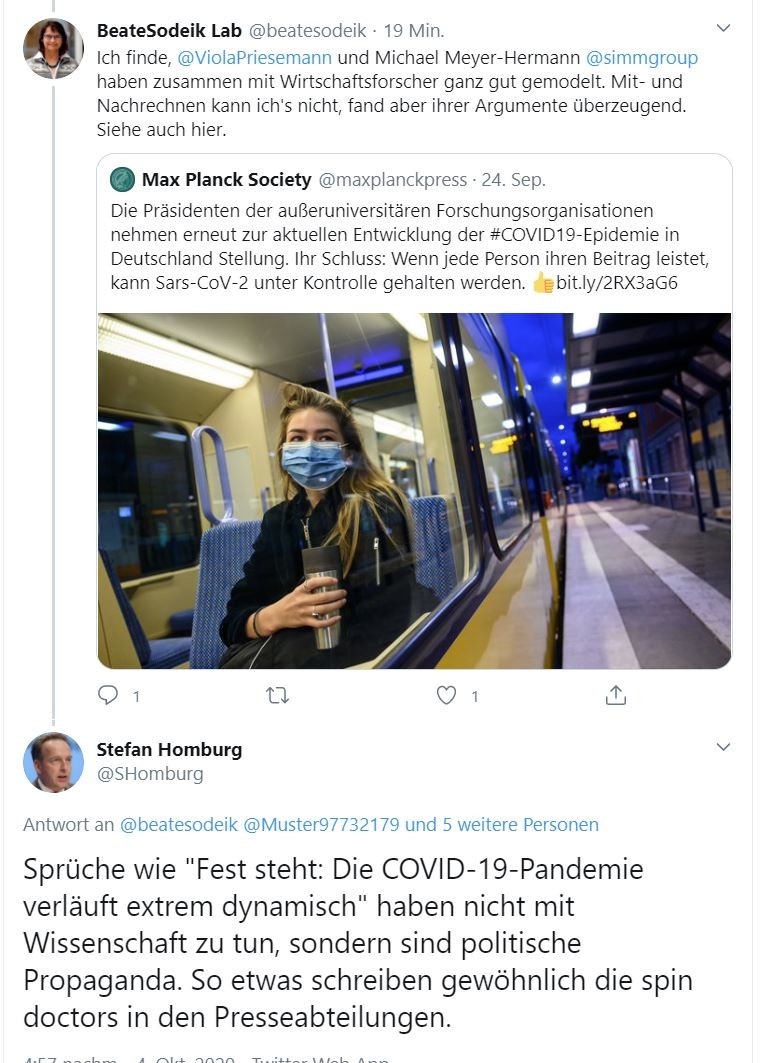Click the Max Planck Society logo avatar
The image size is (771, 1063).
tap(123, 180)
